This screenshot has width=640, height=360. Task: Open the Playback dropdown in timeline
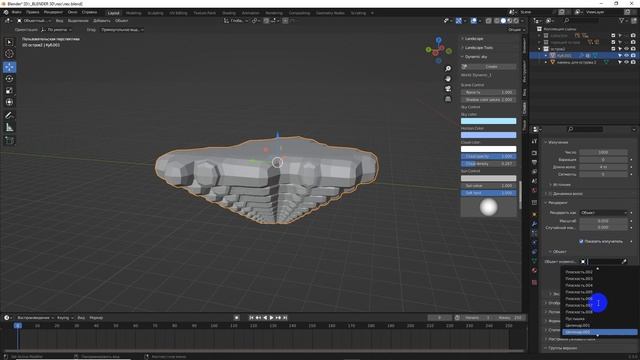pos(35,318)
